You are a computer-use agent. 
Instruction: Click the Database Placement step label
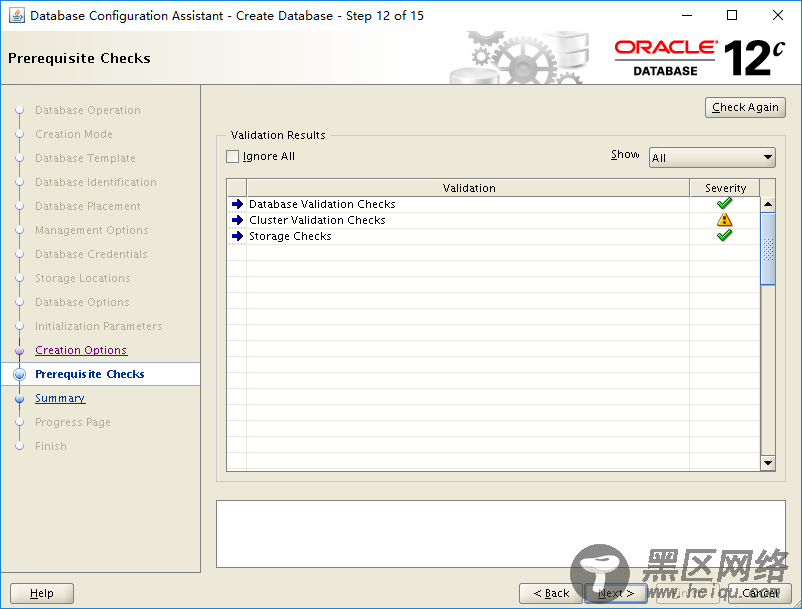click(87, 207)
